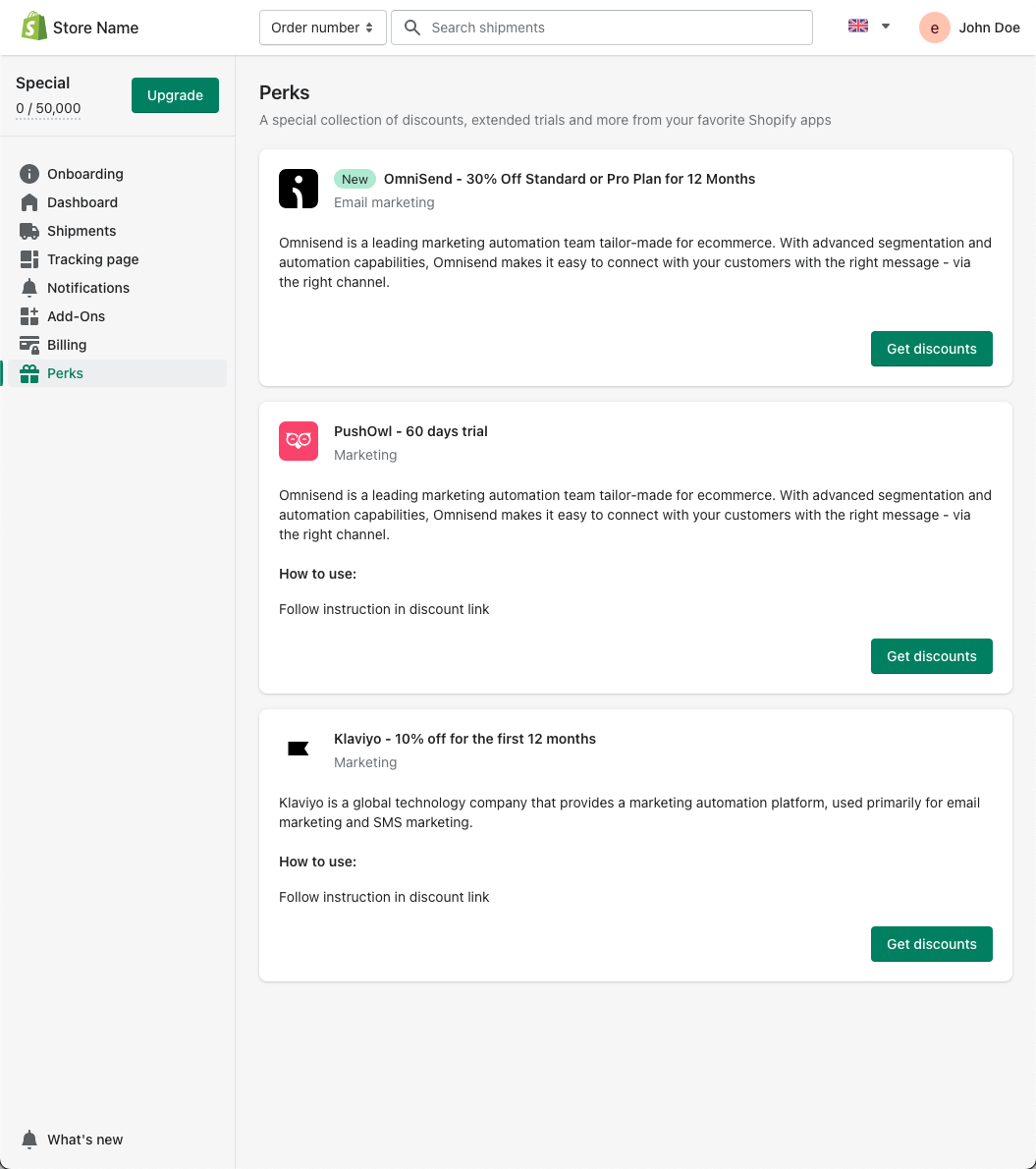
Task: Click the Shopify bag logo icon
Action: [33, 27]
